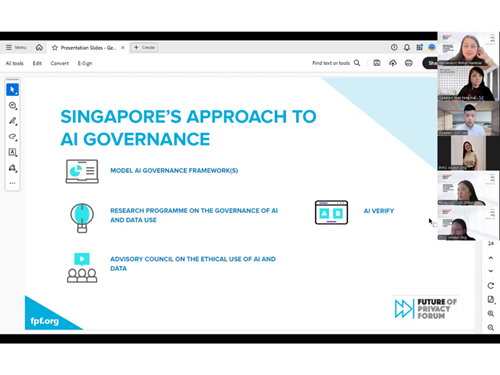Open page display options icon

491,300
